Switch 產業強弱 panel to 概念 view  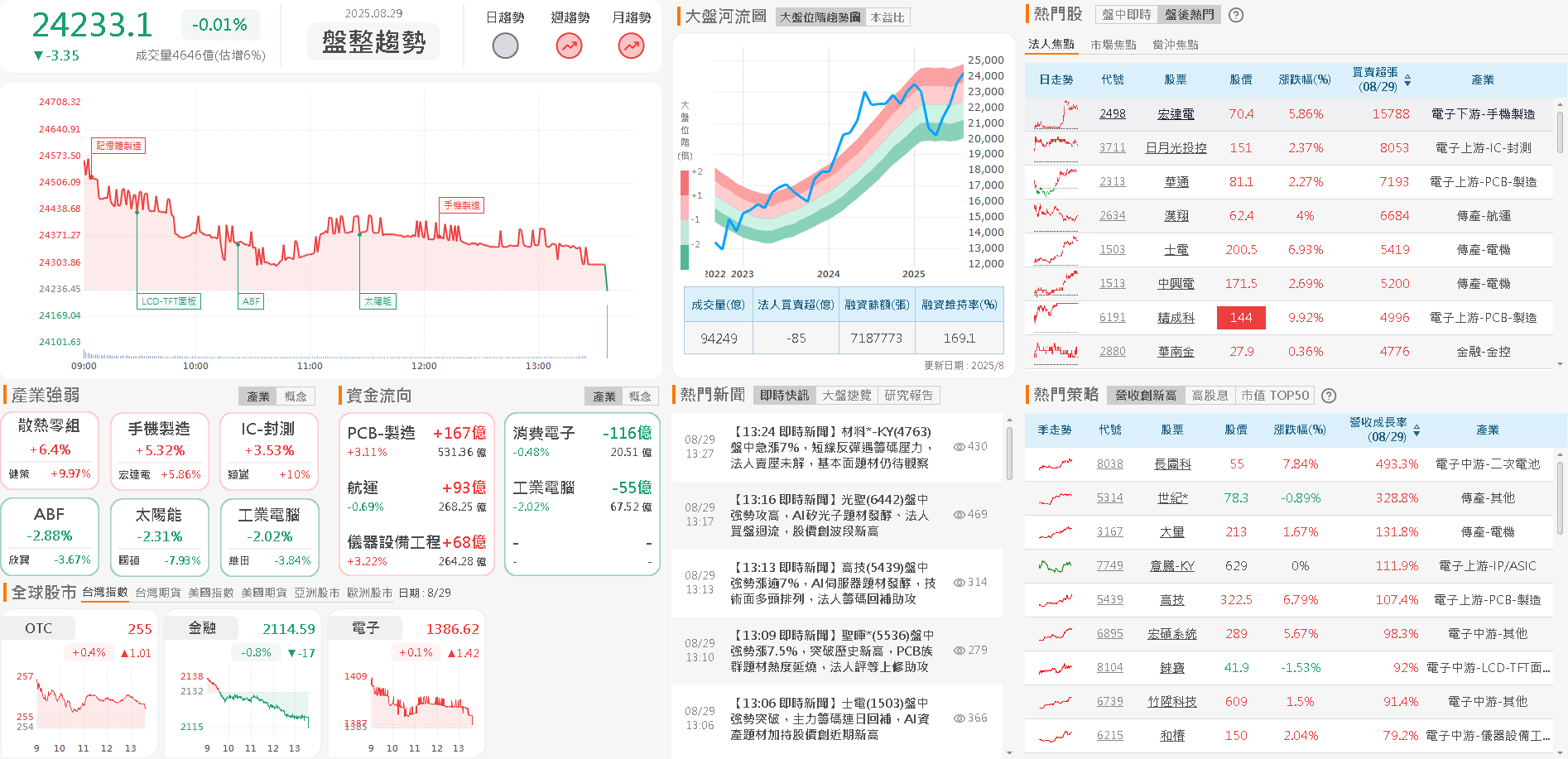[x=296, y=396]
